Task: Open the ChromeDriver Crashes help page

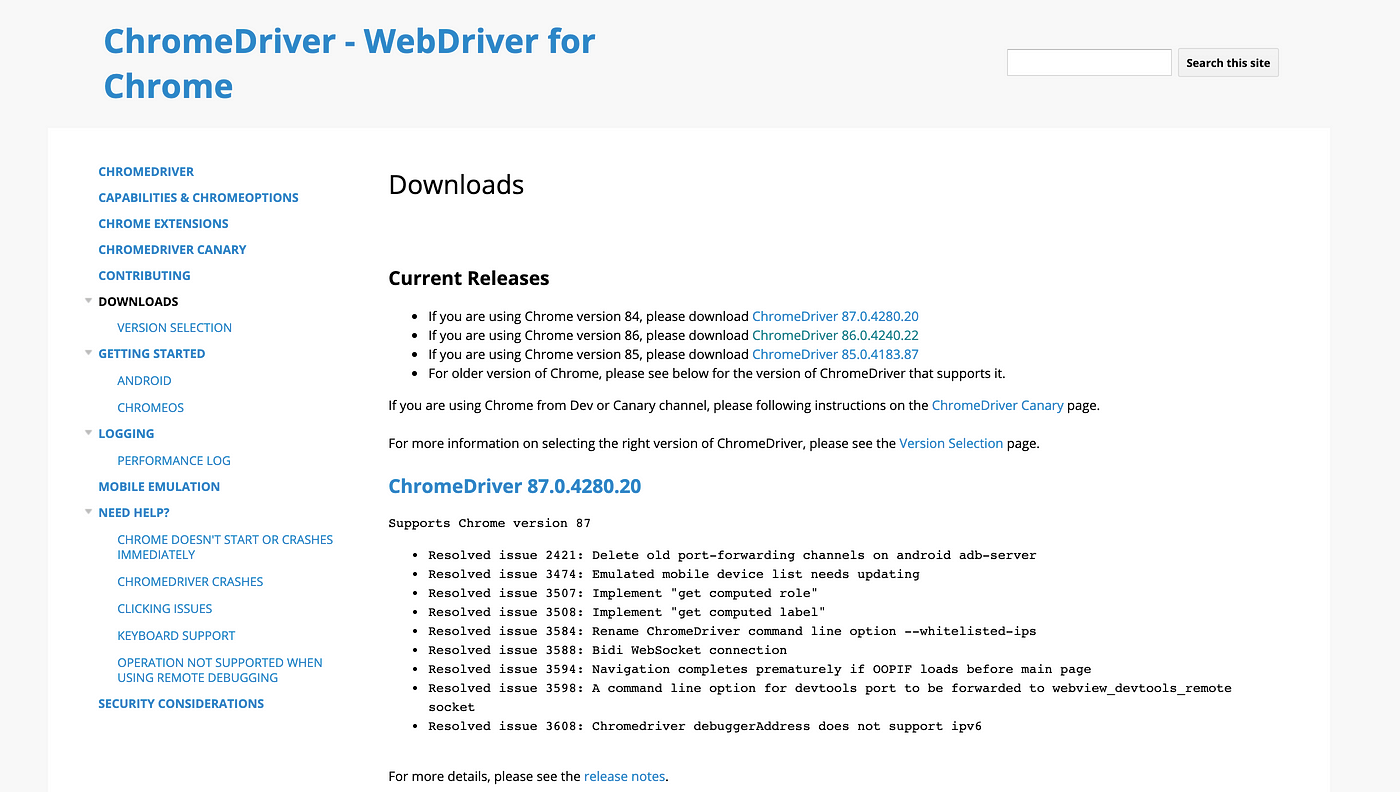Action: (190, 582)
